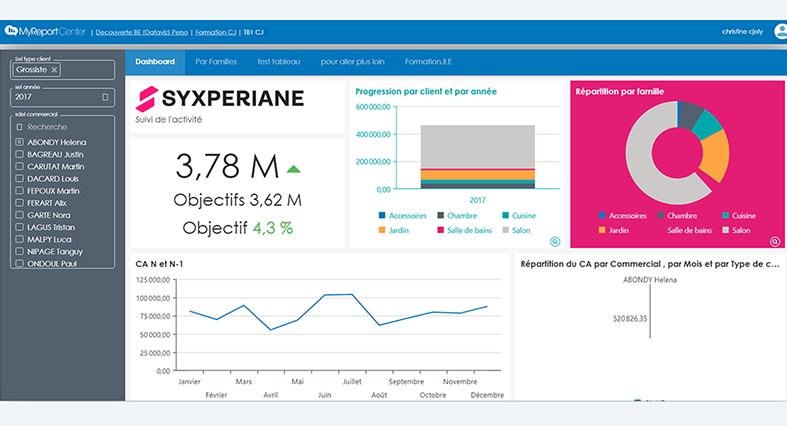
Task: Click the 2017 bar chart axis label
Action: tap(477, 200)
